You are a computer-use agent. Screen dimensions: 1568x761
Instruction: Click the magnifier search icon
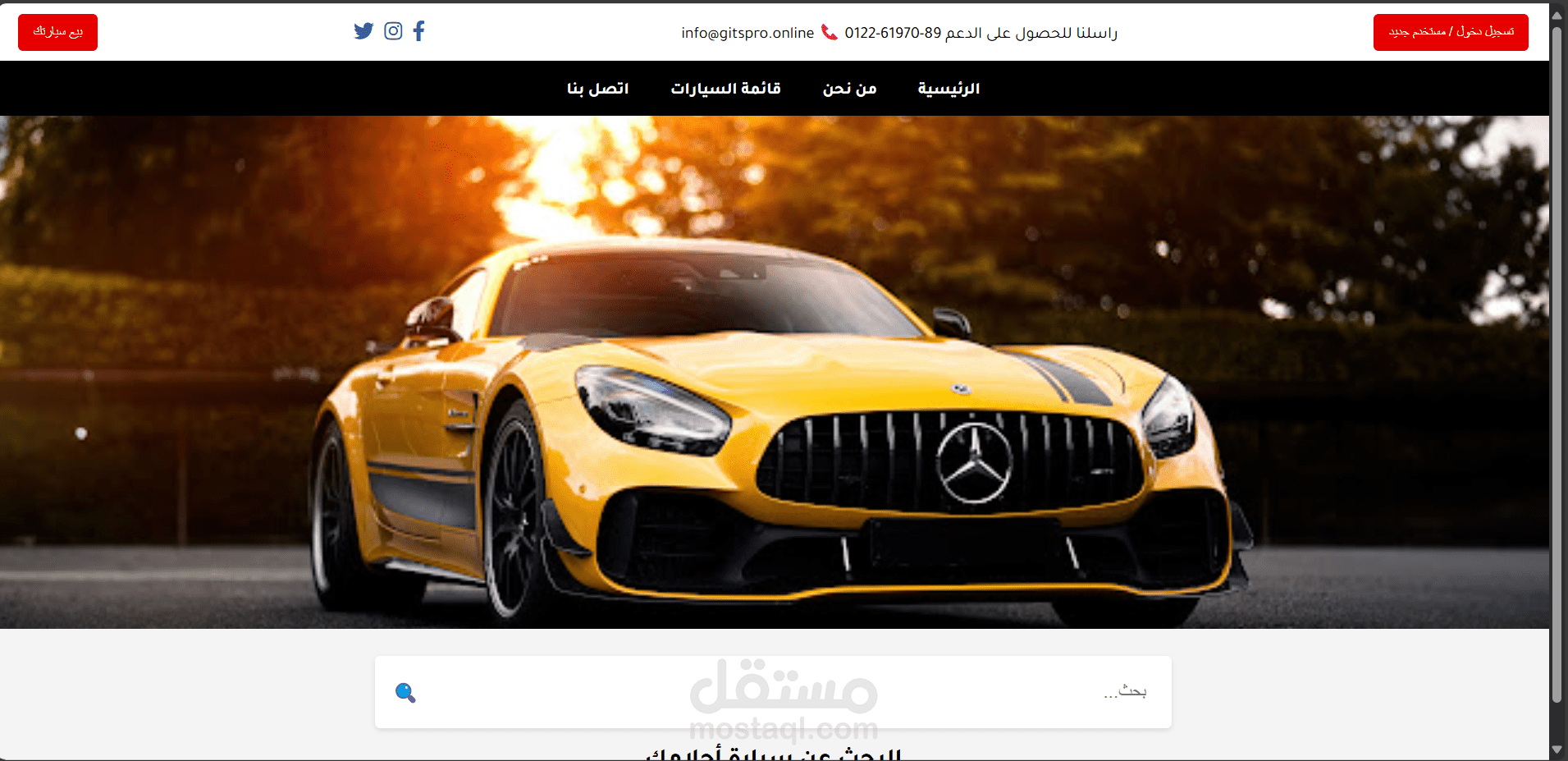tap(405, 693)
